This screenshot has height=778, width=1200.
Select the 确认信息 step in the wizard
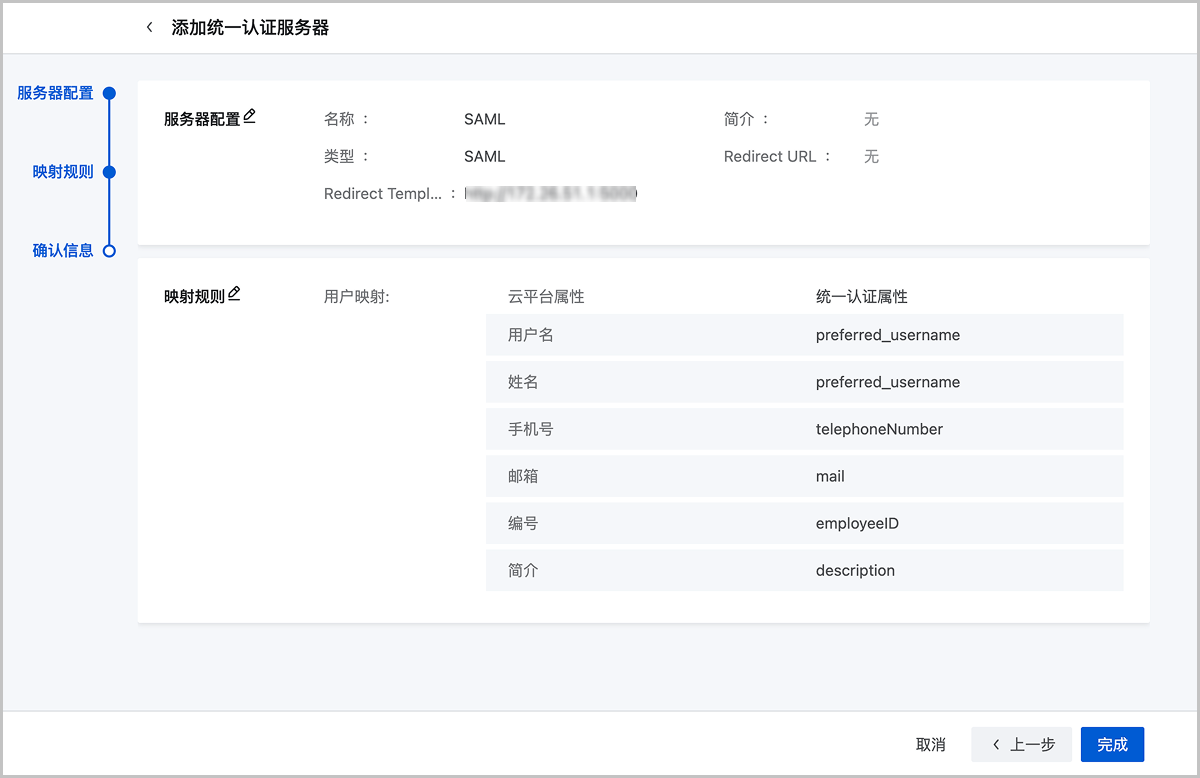63,251
